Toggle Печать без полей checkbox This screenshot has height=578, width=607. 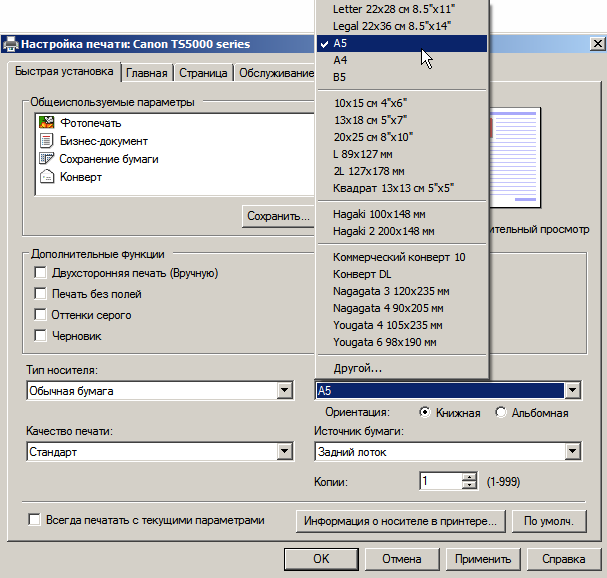40,293
